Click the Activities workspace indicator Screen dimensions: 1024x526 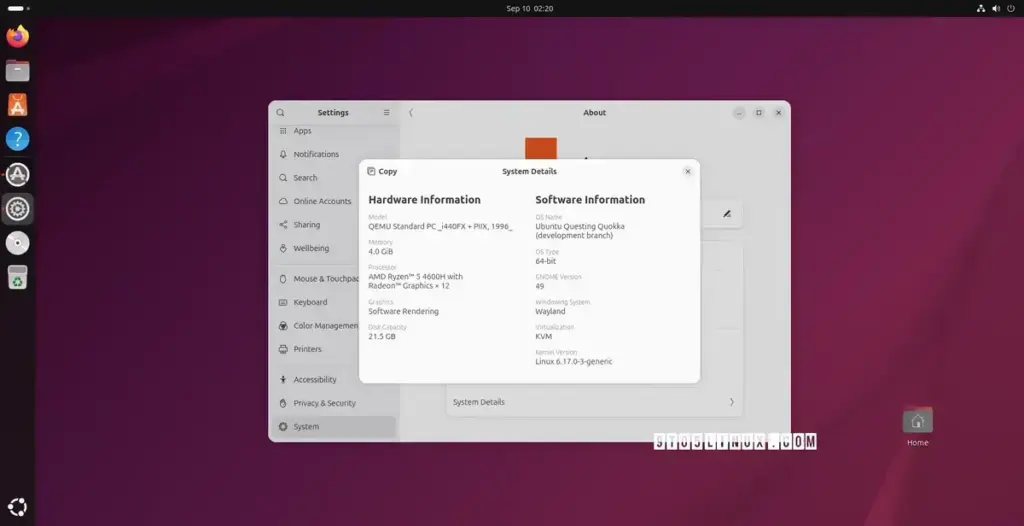click(x=18, y=8)
